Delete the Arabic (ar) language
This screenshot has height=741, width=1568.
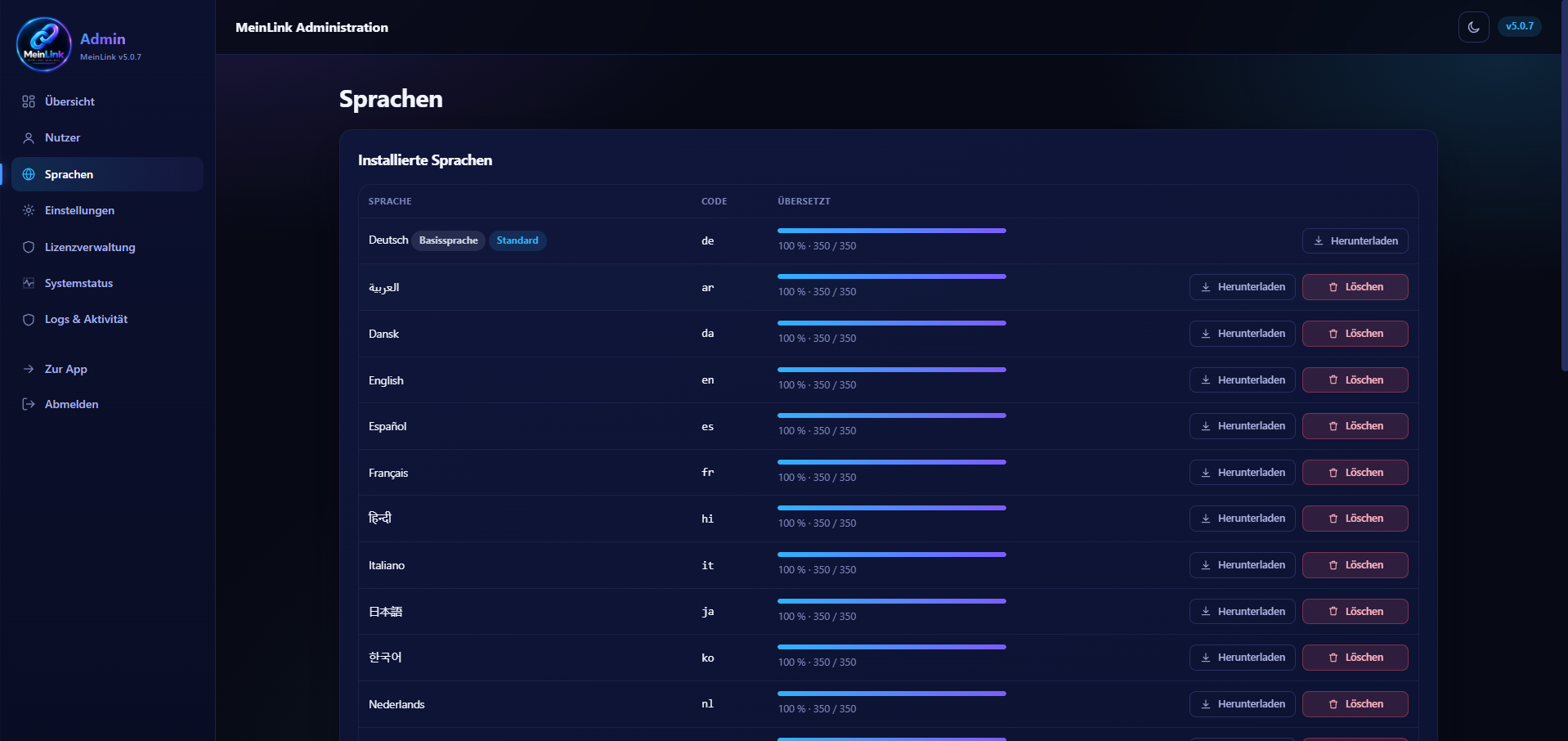1355,287
